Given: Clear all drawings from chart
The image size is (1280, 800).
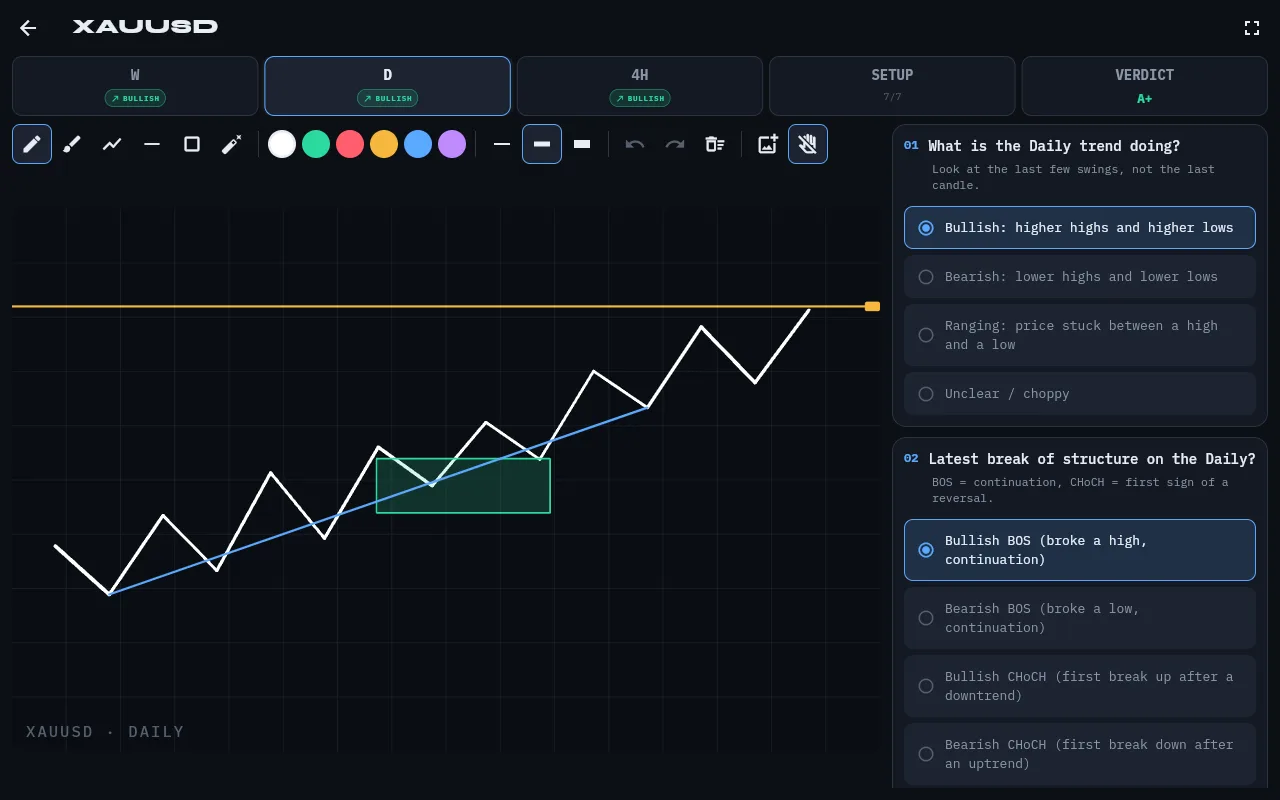Looking at the screenshot, I should tap(715, 144).
